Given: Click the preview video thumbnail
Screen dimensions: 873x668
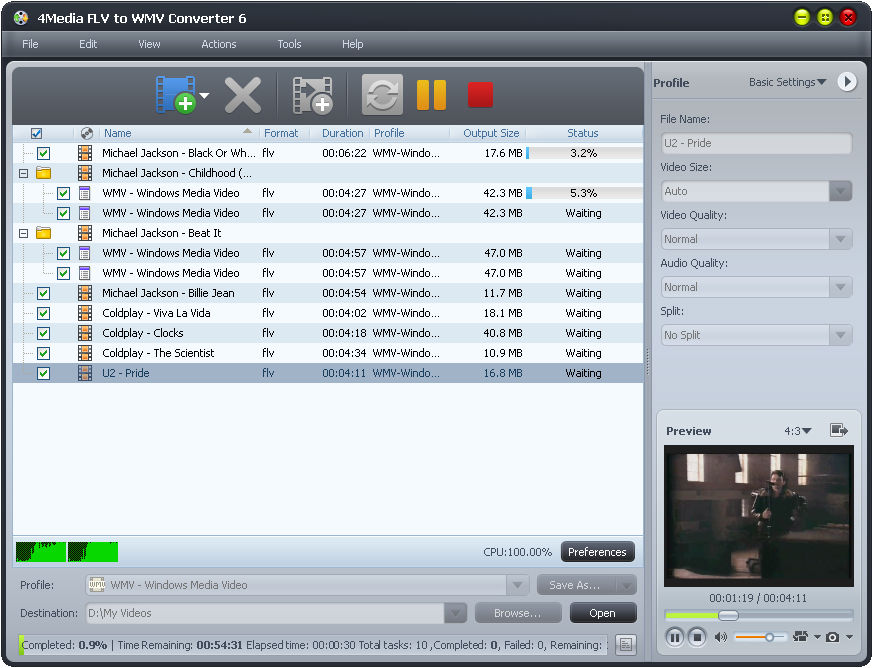Looking at the screenshot, I should (x=758, y=515).
